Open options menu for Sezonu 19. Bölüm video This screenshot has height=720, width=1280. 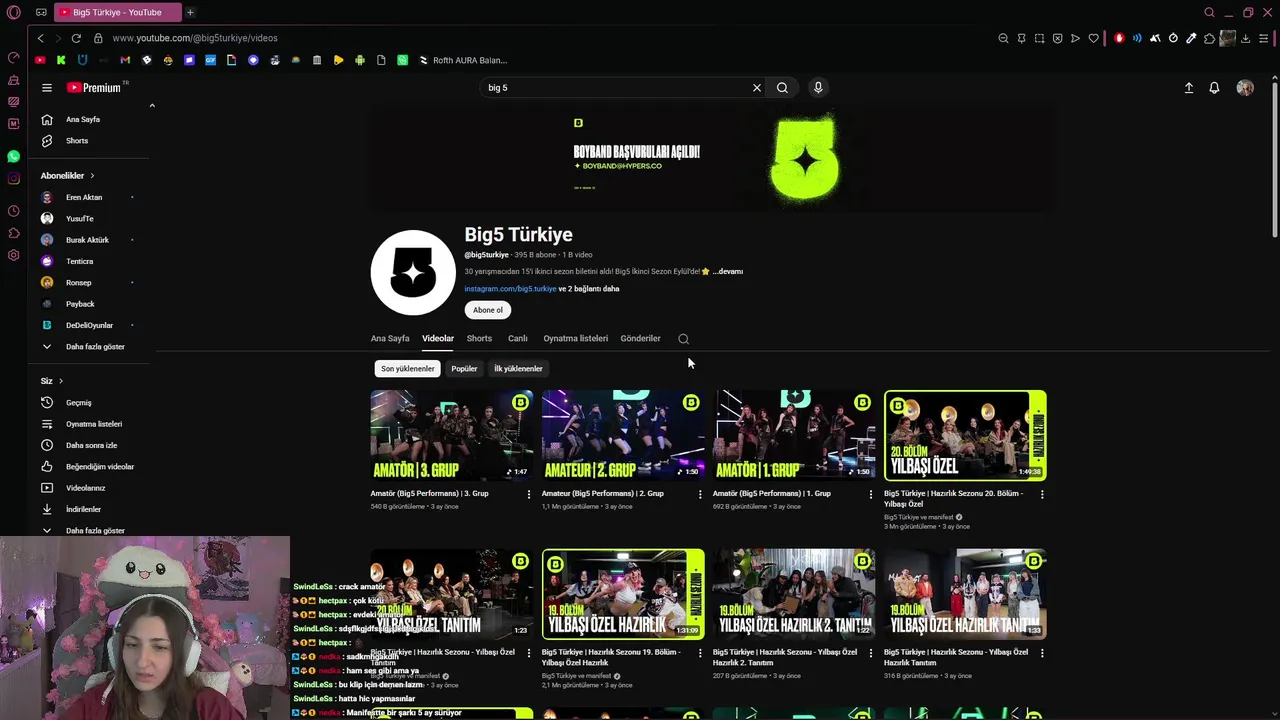[x=700, y=652]
